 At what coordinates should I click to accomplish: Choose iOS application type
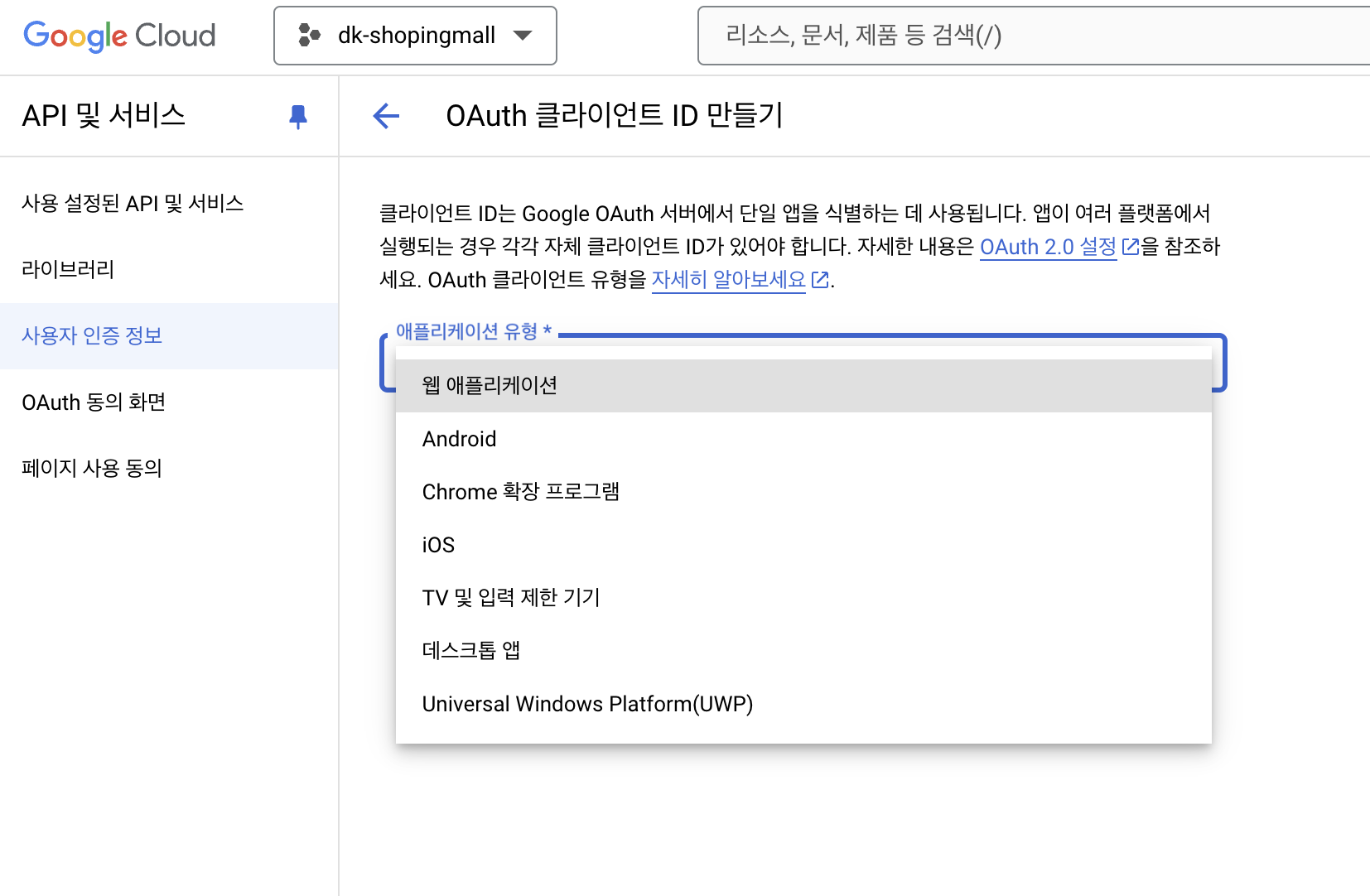click(803, 545)
